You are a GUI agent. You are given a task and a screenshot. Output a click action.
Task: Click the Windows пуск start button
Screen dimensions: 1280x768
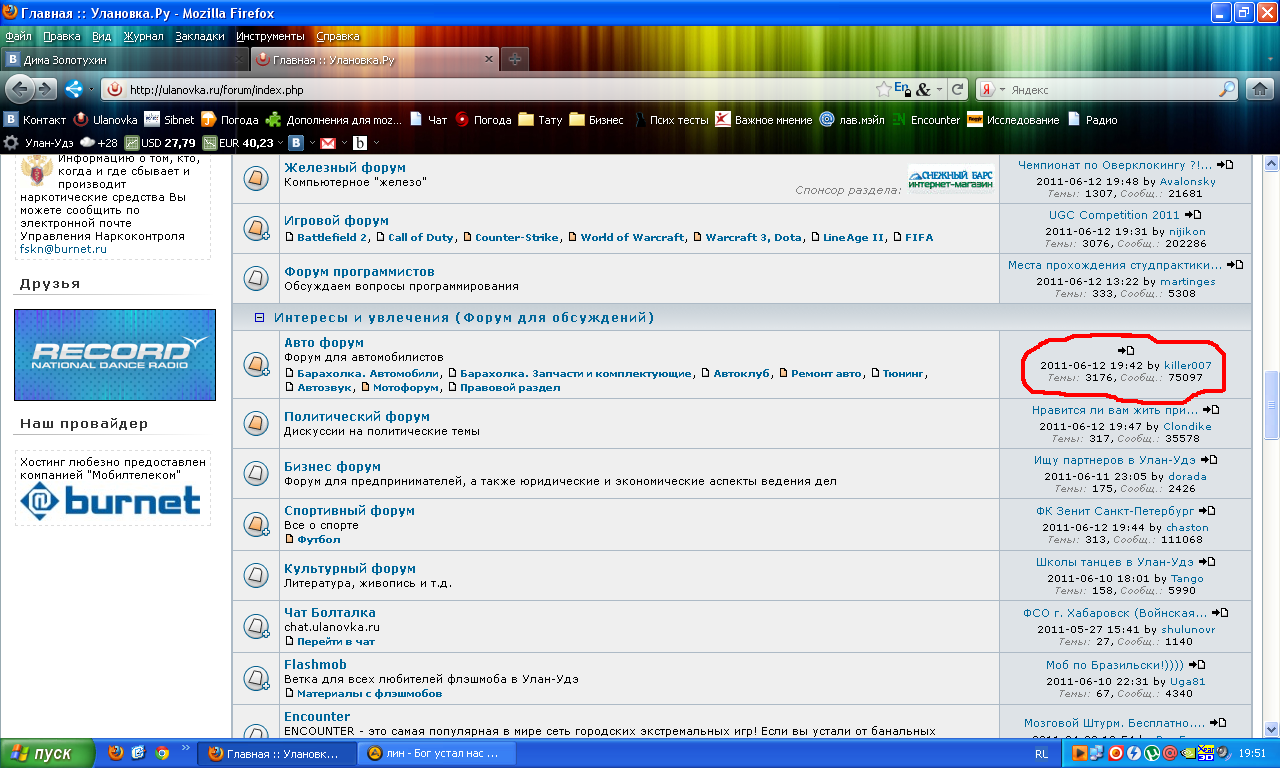pyautogui.click(x=47, y=753)
